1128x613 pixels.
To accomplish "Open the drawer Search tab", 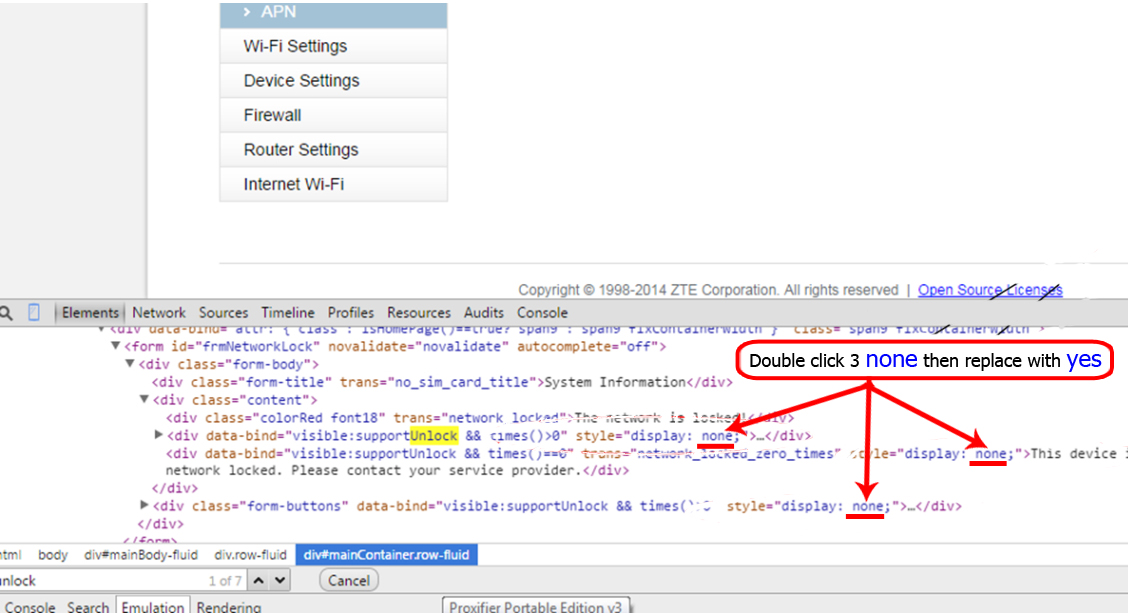I will pos(88,607).
